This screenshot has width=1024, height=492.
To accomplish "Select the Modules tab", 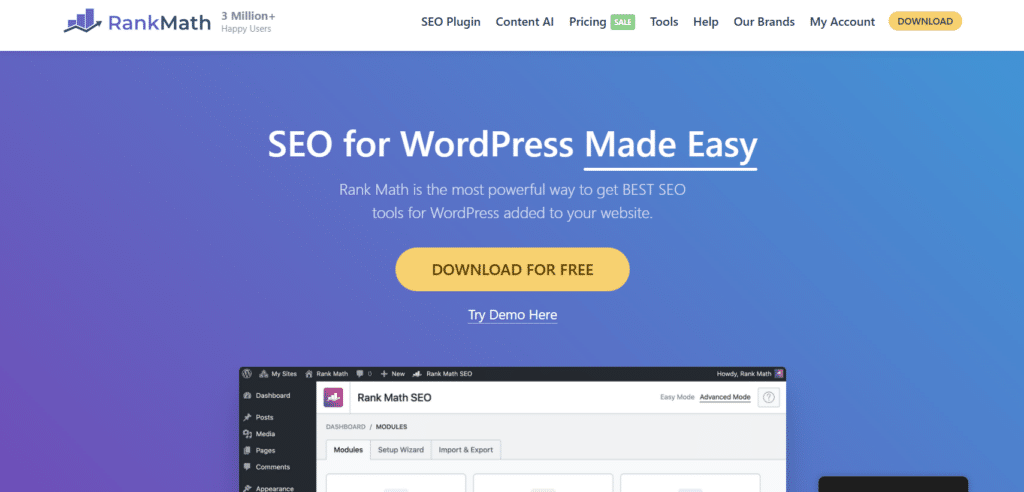I will click(x=348, y=450).
